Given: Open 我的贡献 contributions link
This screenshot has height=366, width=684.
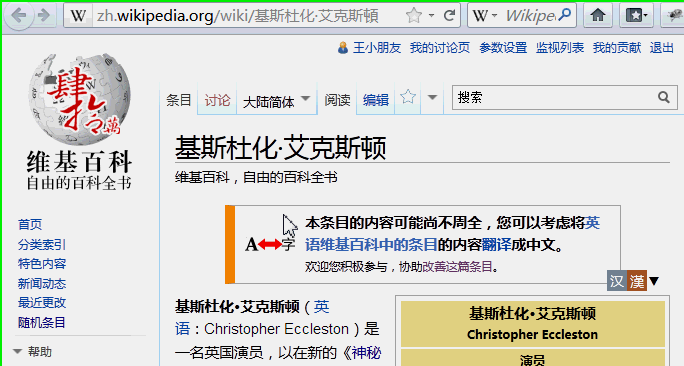Looking at the screenshot, I should click(617, 48).
